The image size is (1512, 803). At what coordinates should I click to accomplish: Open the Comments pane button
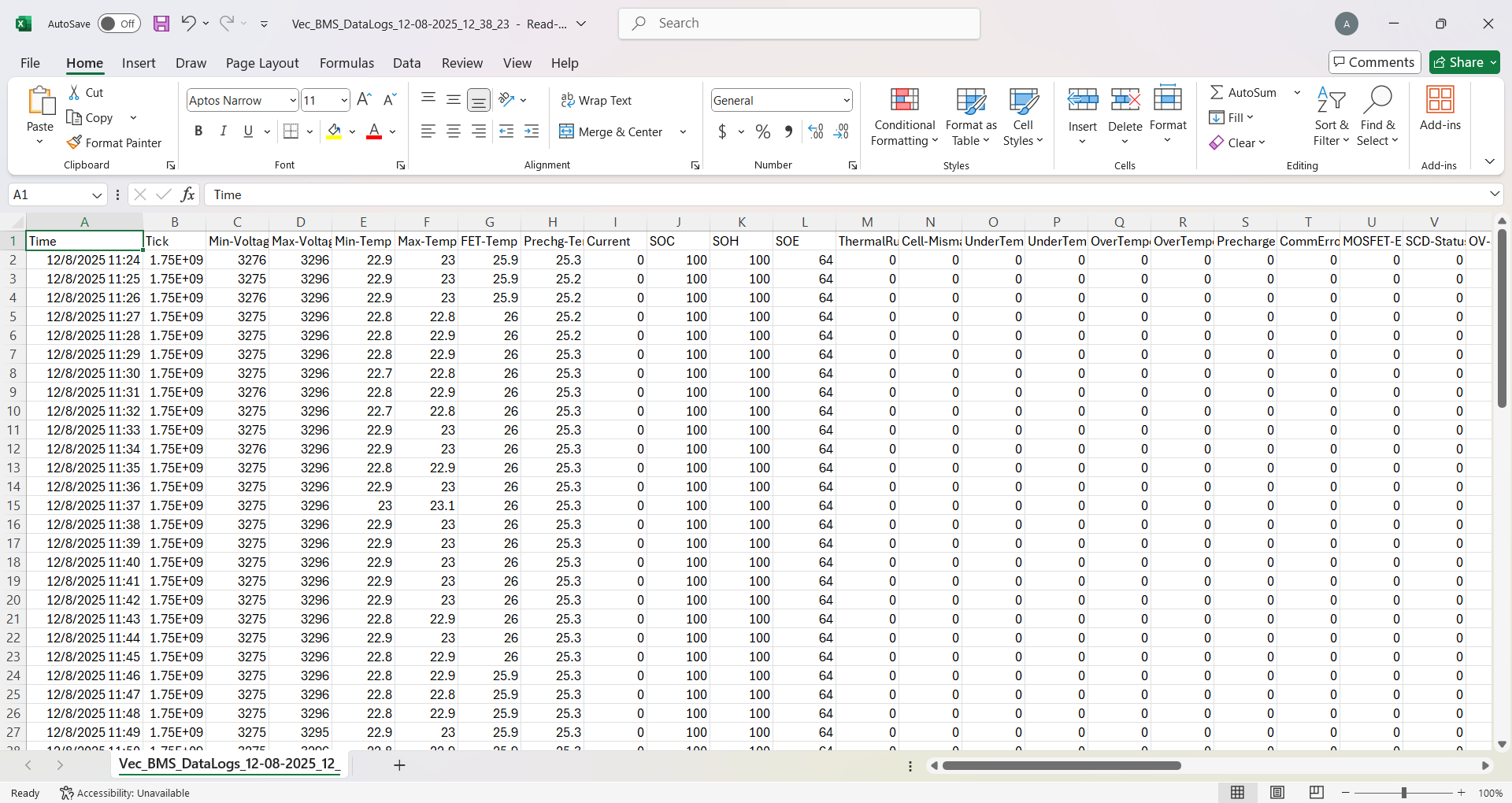pos(1374,62)
